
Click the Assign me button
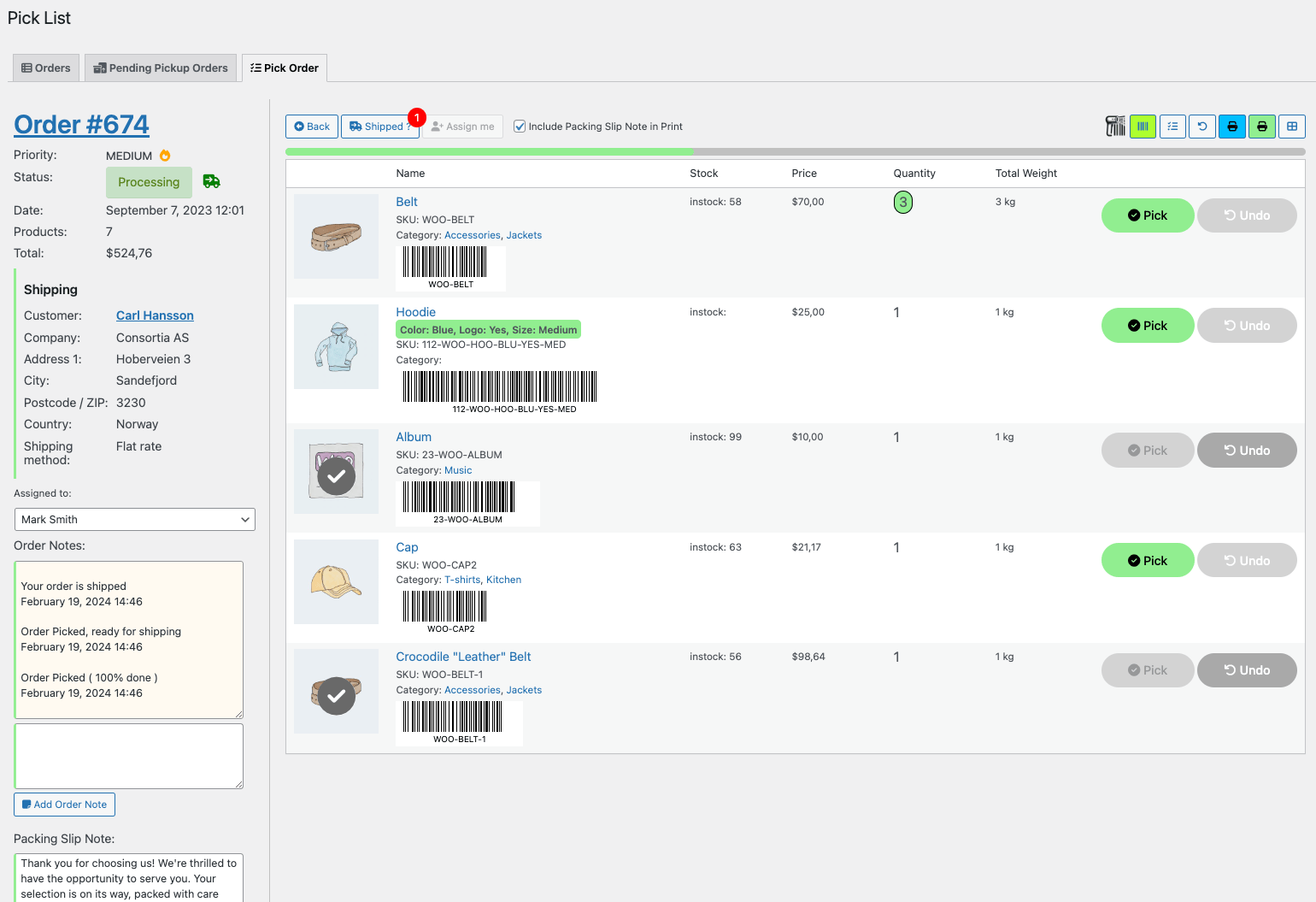pyautogui.click(x=462, y=127)
